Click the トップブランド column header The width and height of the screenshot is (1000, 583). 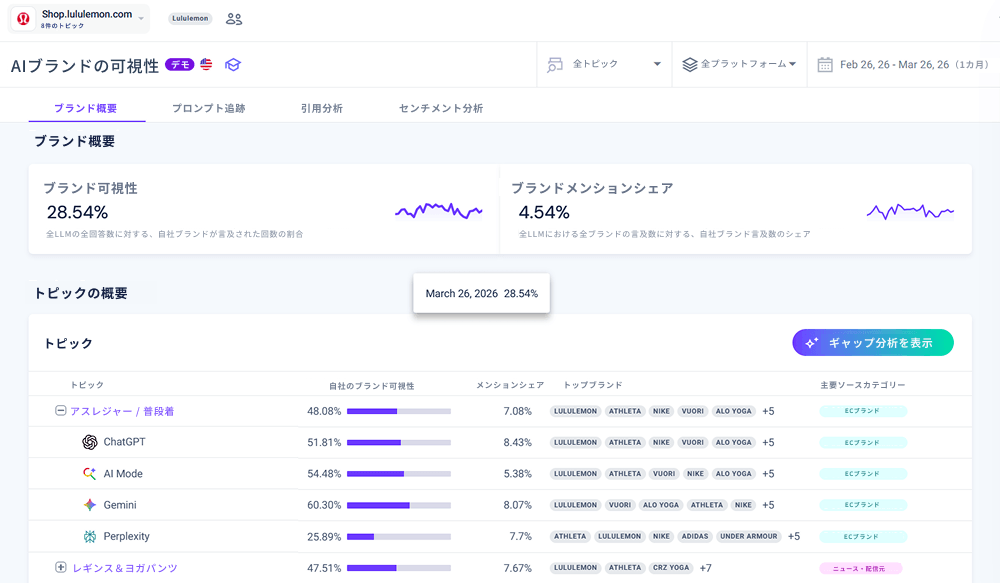click(592, 385)
